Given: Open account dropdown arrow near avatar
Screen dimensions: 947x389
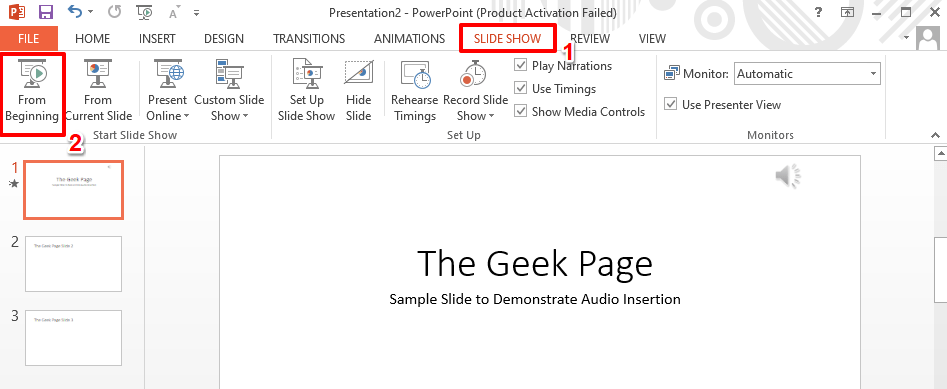Looking at the screenshot, I should 906,37.
